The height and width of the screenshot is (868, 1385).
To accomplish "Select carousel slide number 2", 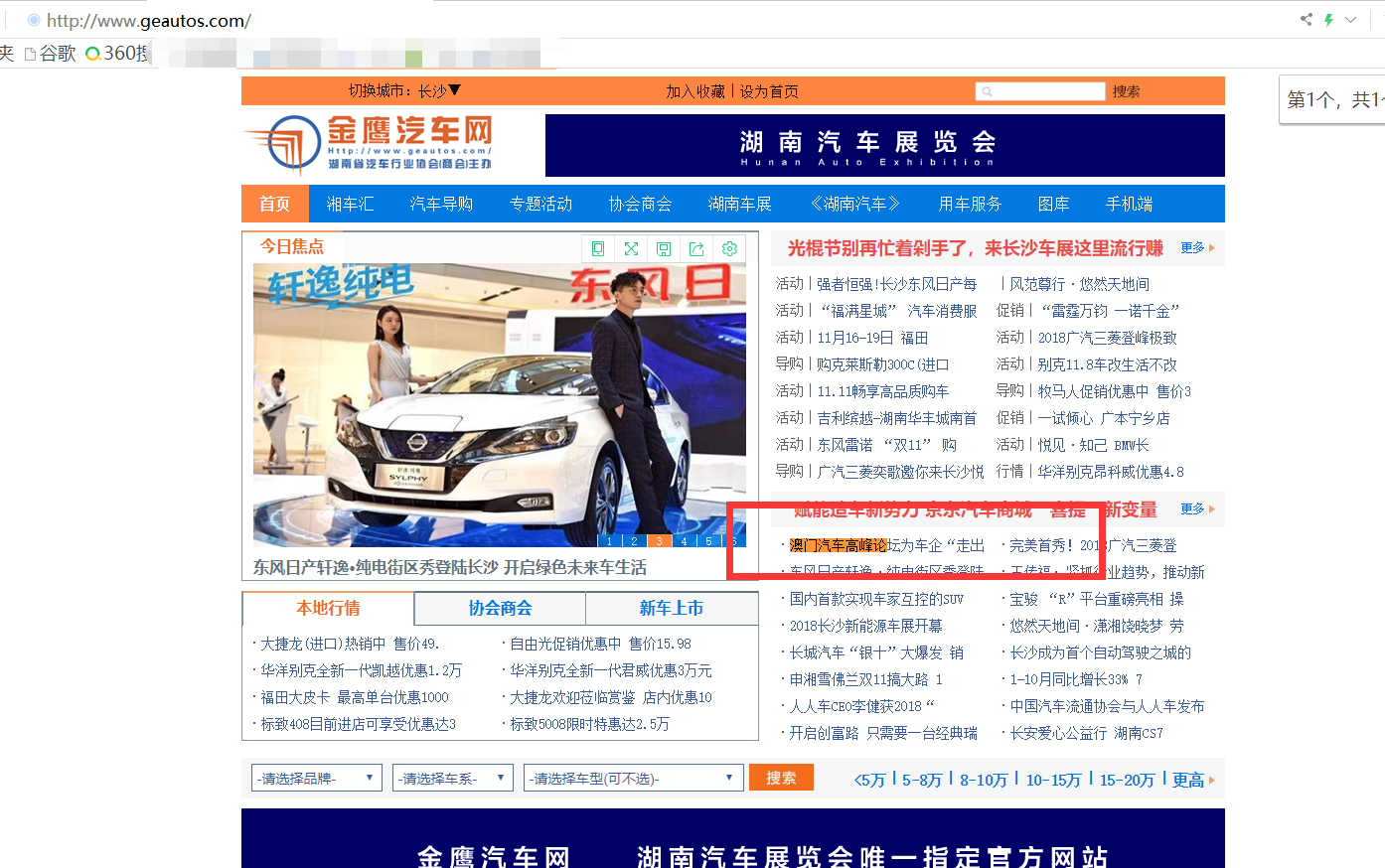I will 634,540.
